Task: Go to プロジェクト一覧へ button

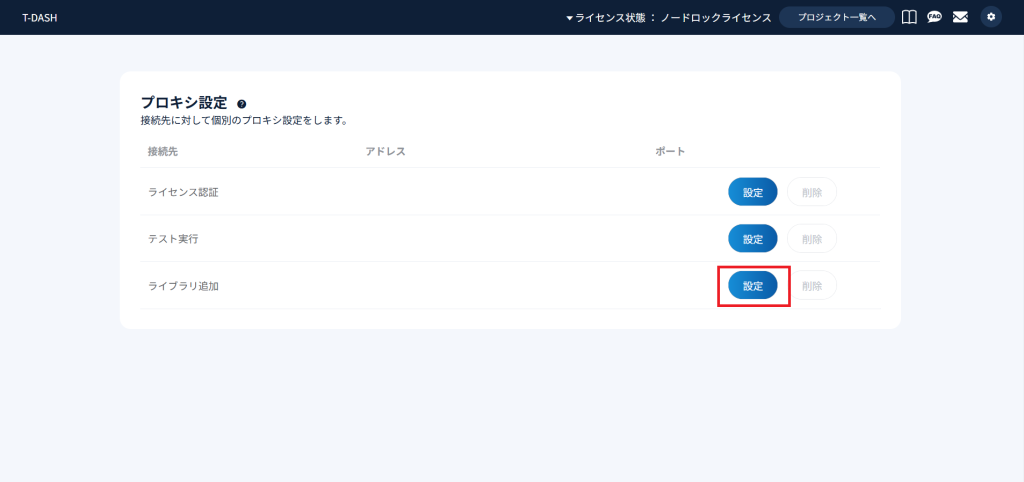Action: click(x=836, y=17)
